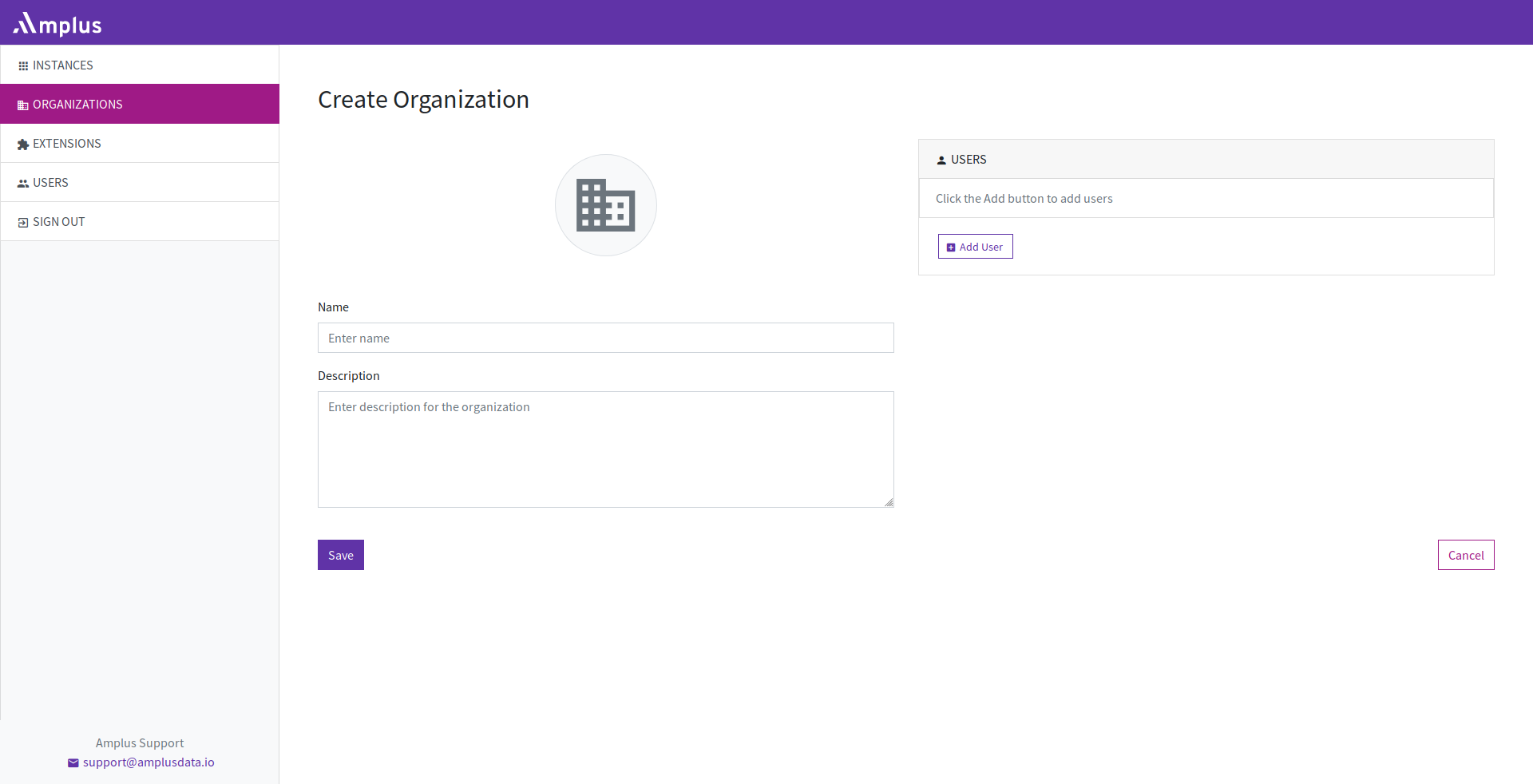This screenshot has width=1533, height=784.
Task: Click the puzzle piece icon beside EXTENSIONS
Action: [x=23, y=145]
